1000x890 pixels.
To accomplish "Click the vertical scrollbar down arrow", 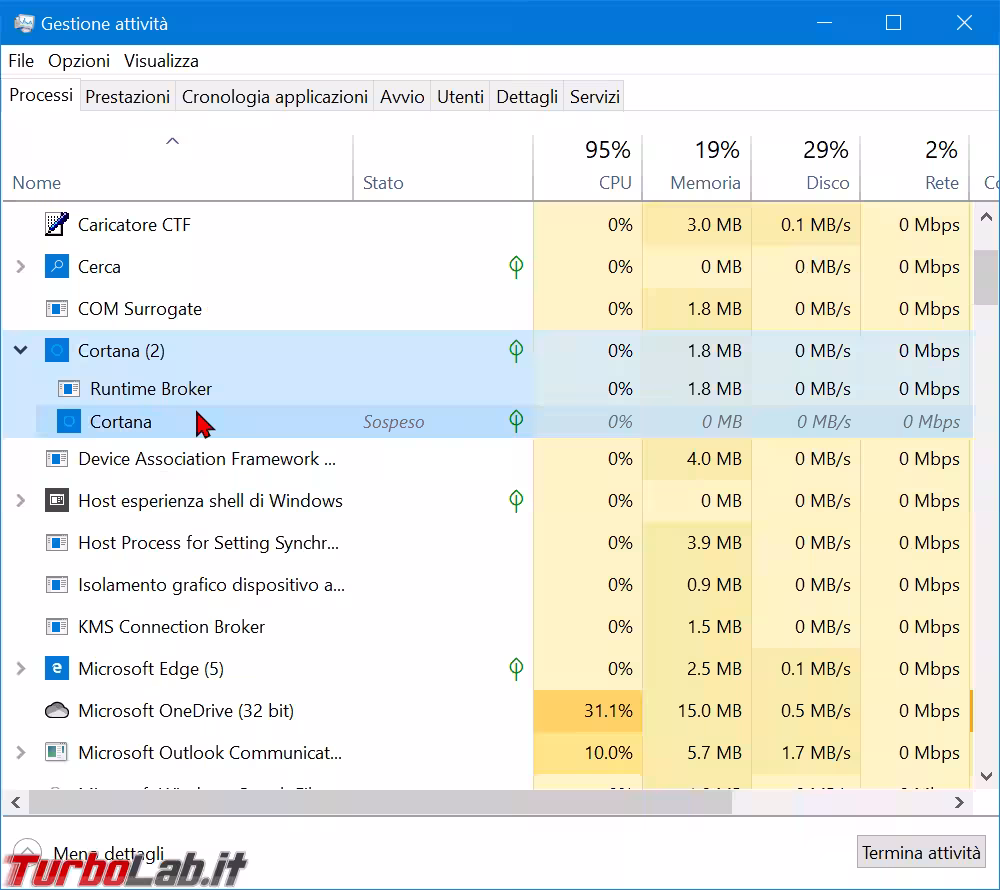I will [985, 776].
